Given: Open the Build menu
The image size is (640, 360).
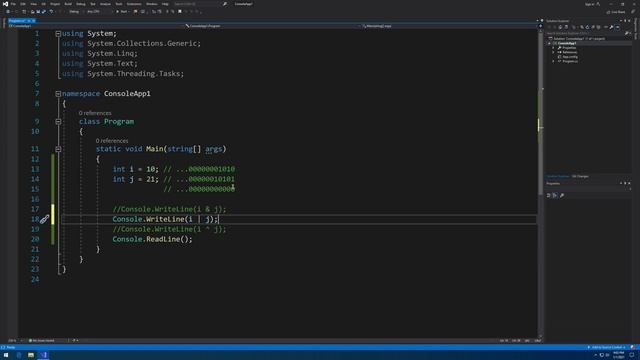Looking at the screenshot, I should coord(68,4).
